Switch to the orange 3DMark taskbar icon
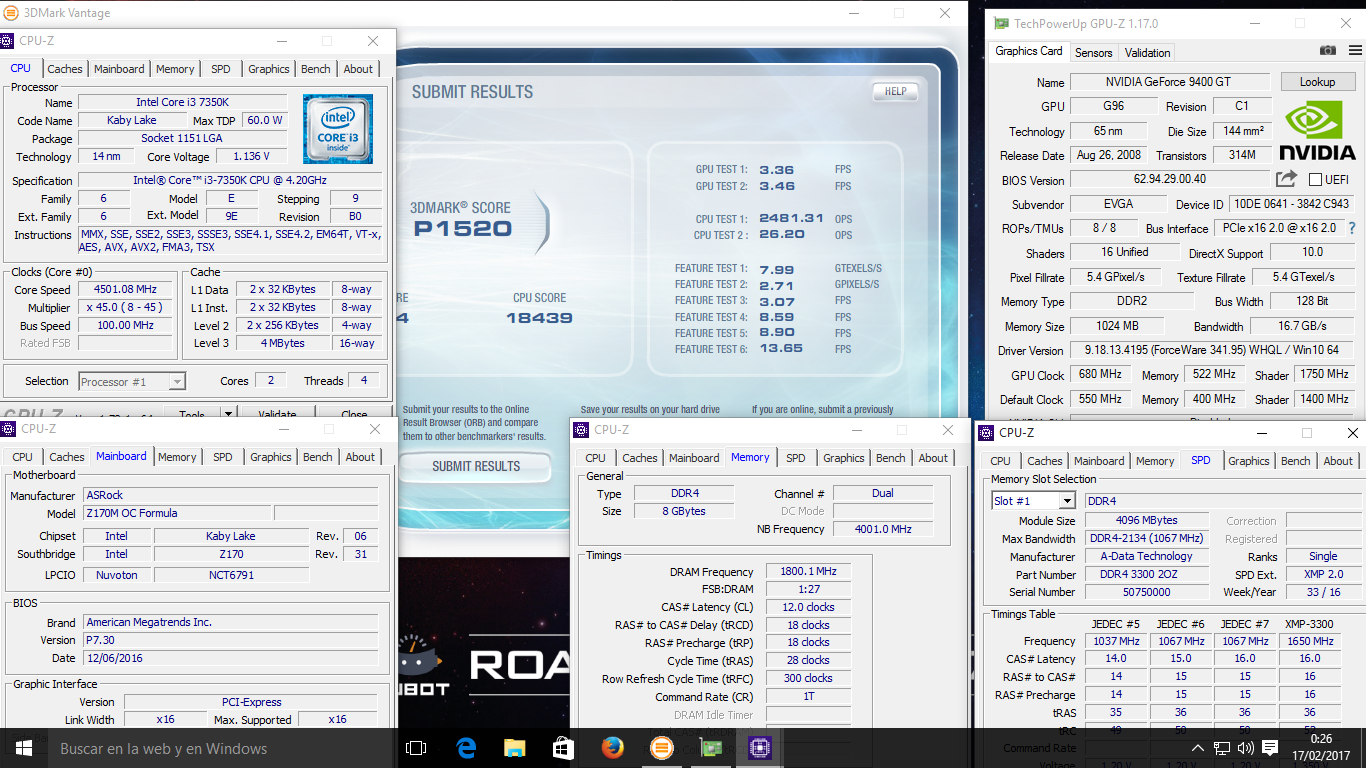This screenshot has width=1366, height=768. point(661,748)
